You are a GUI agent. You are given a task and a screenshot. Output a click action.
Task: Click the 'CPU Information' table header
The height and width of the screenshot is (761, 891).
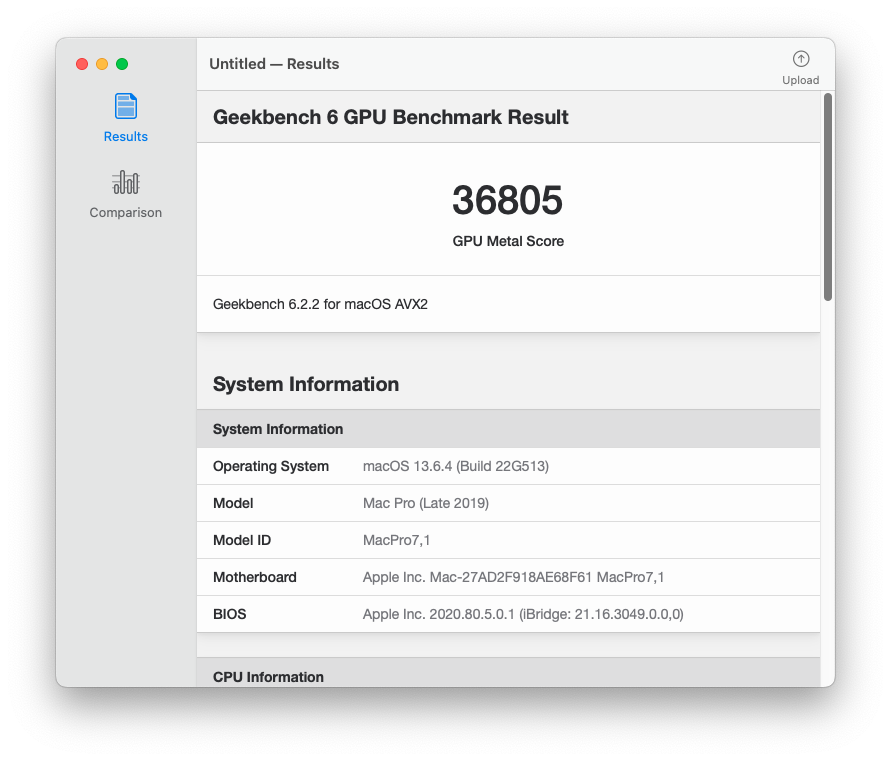pyautogui.click(x=508, y=673)
